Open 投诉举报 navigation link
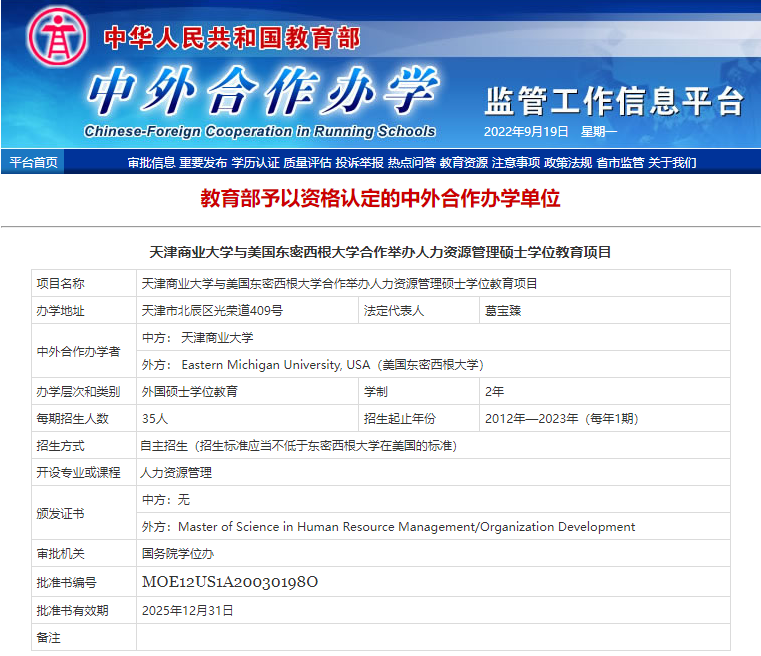Viewport: 761px width, 656px height. pos(359,163)
